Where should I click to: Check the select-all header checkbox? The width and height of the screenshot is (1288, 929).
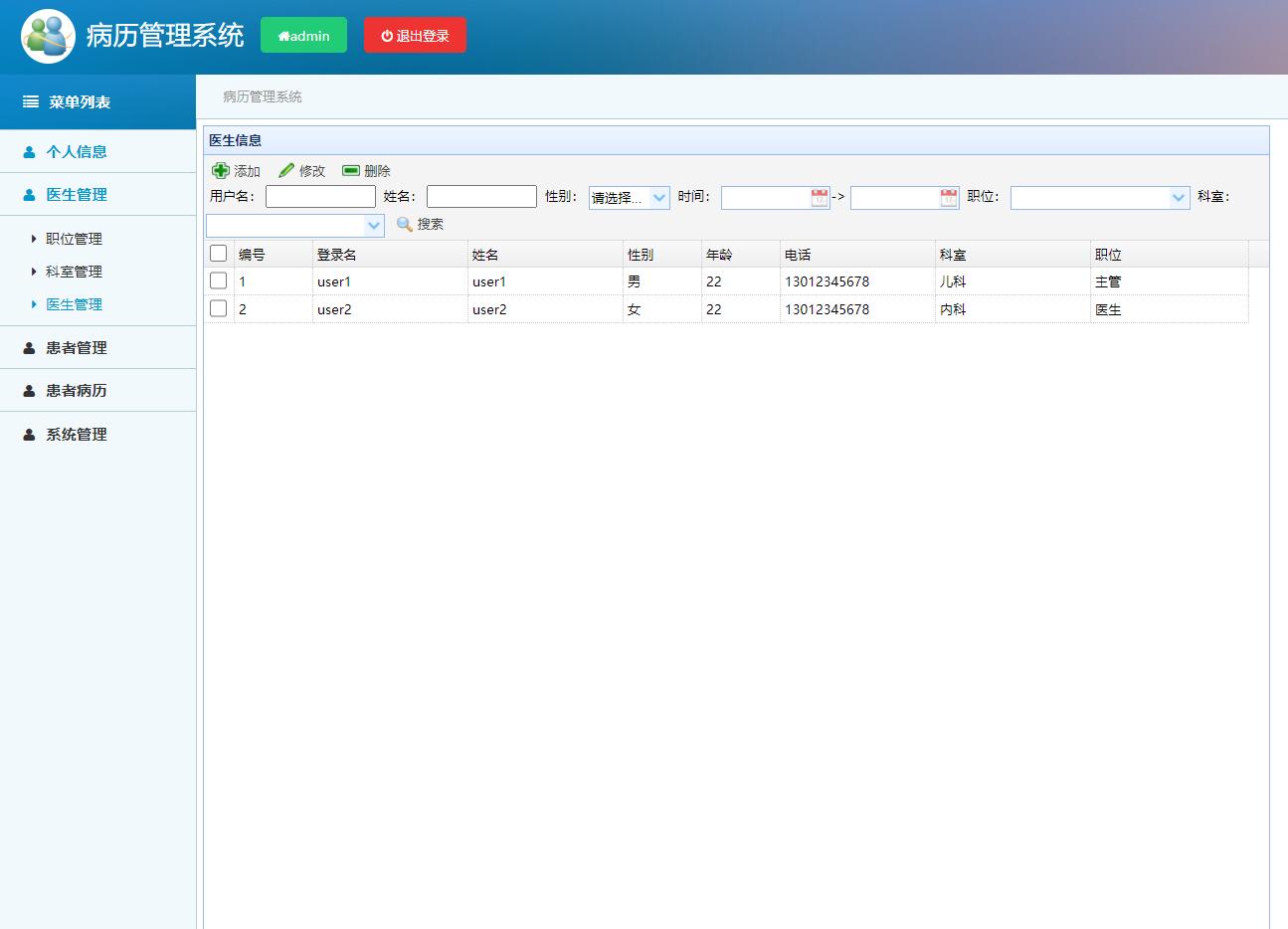(219, 254)
